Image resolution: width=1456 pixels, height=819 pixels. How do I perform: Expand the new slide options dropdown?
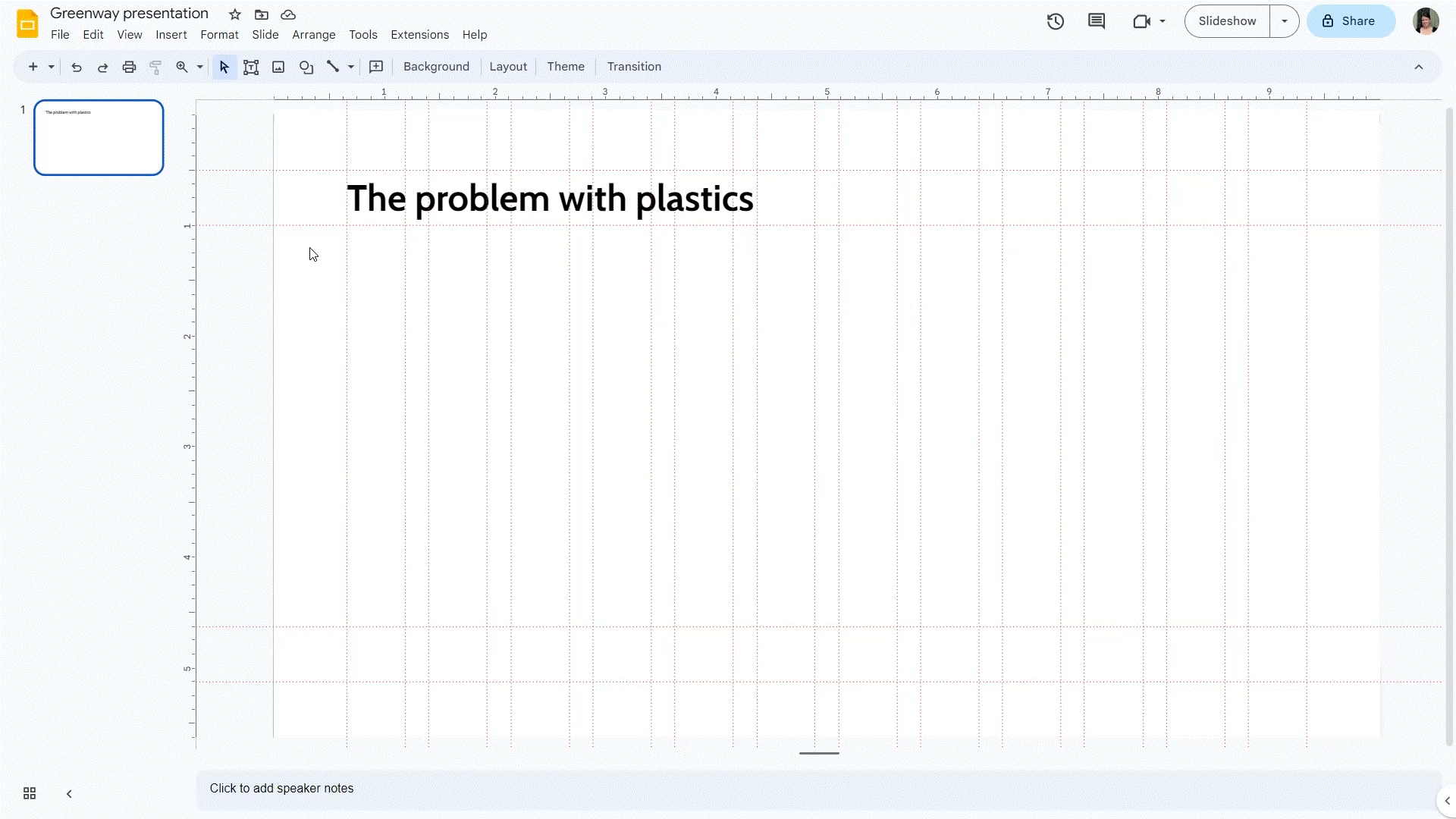51,66
